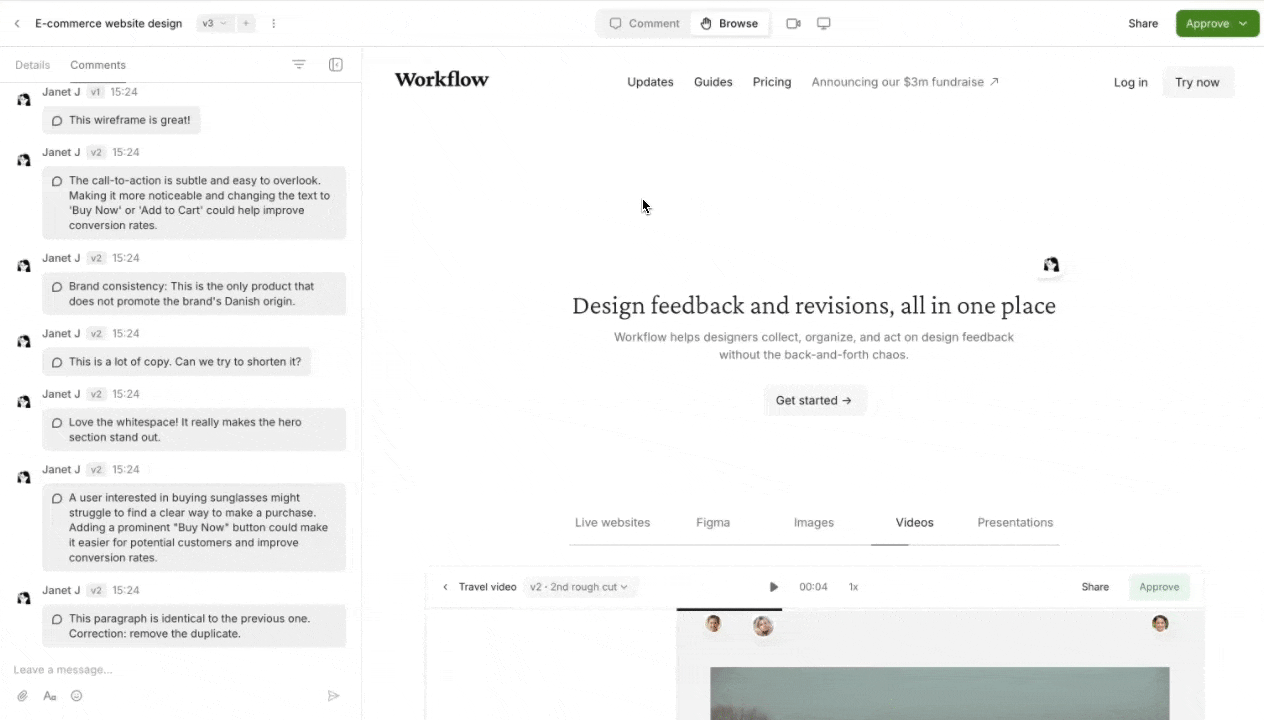The width and height of the screenshot is (1264, 720).
Task: Select the 'Love the whitespace' comment
Action: 194,429
